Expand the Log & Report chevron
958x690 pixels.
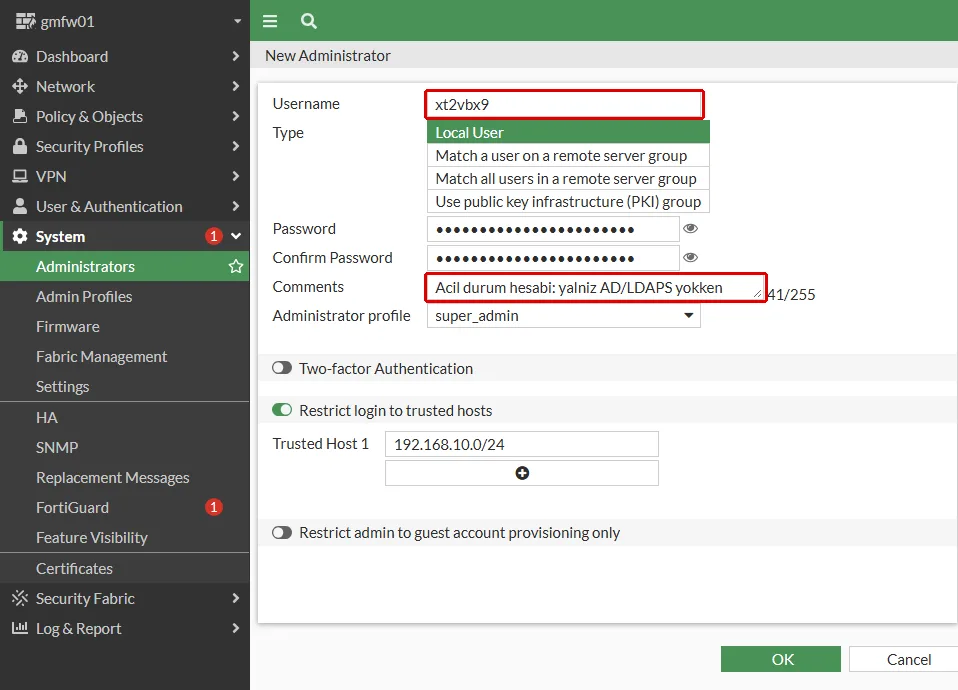point(236,628)
